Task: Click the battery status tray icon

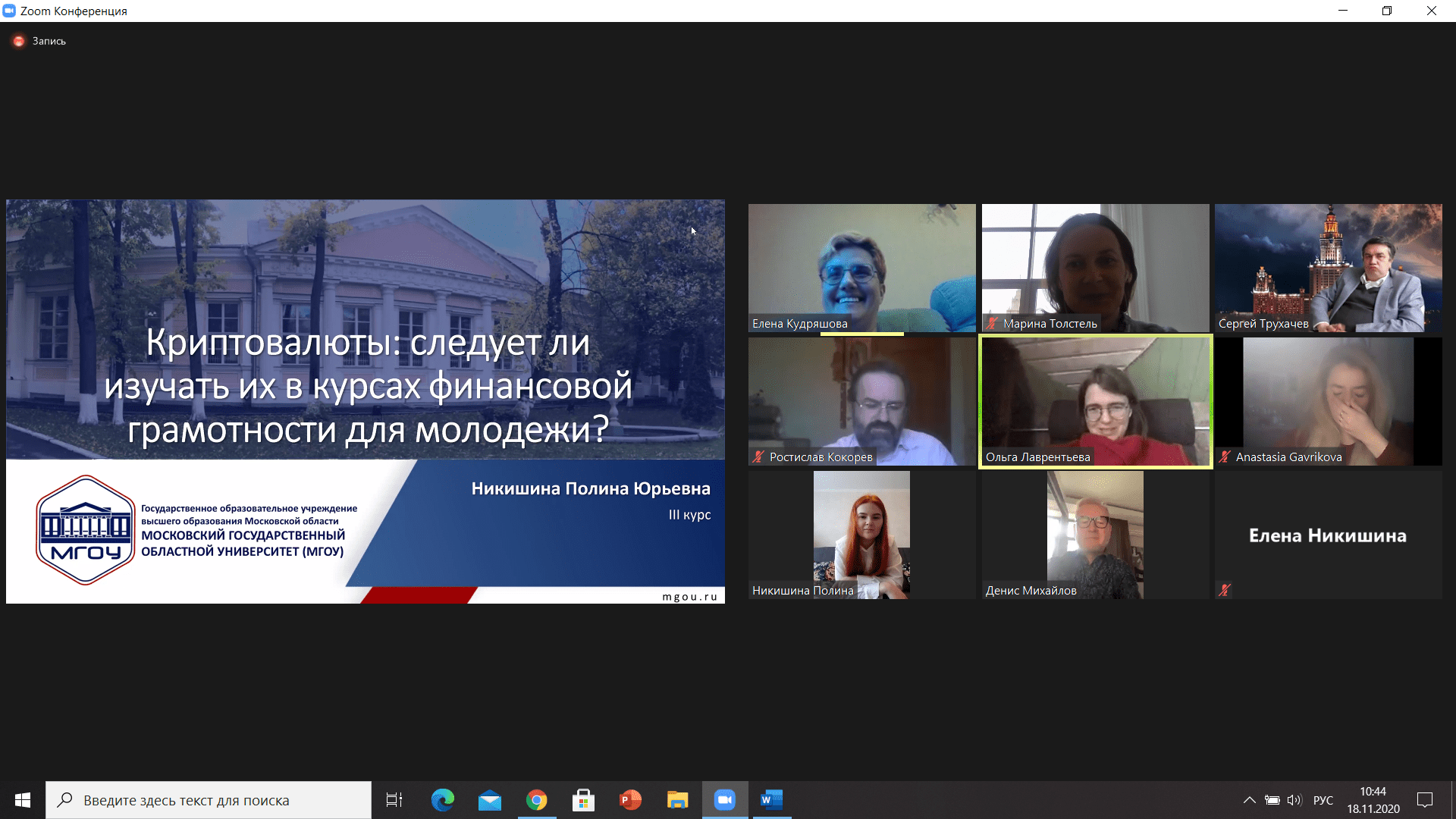Action: 1272,800
